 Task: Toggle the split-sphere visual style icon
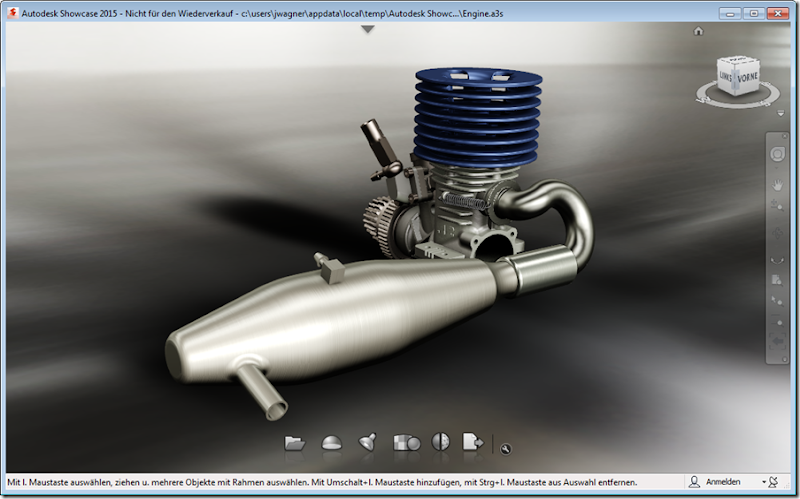[x=440, y=441]
